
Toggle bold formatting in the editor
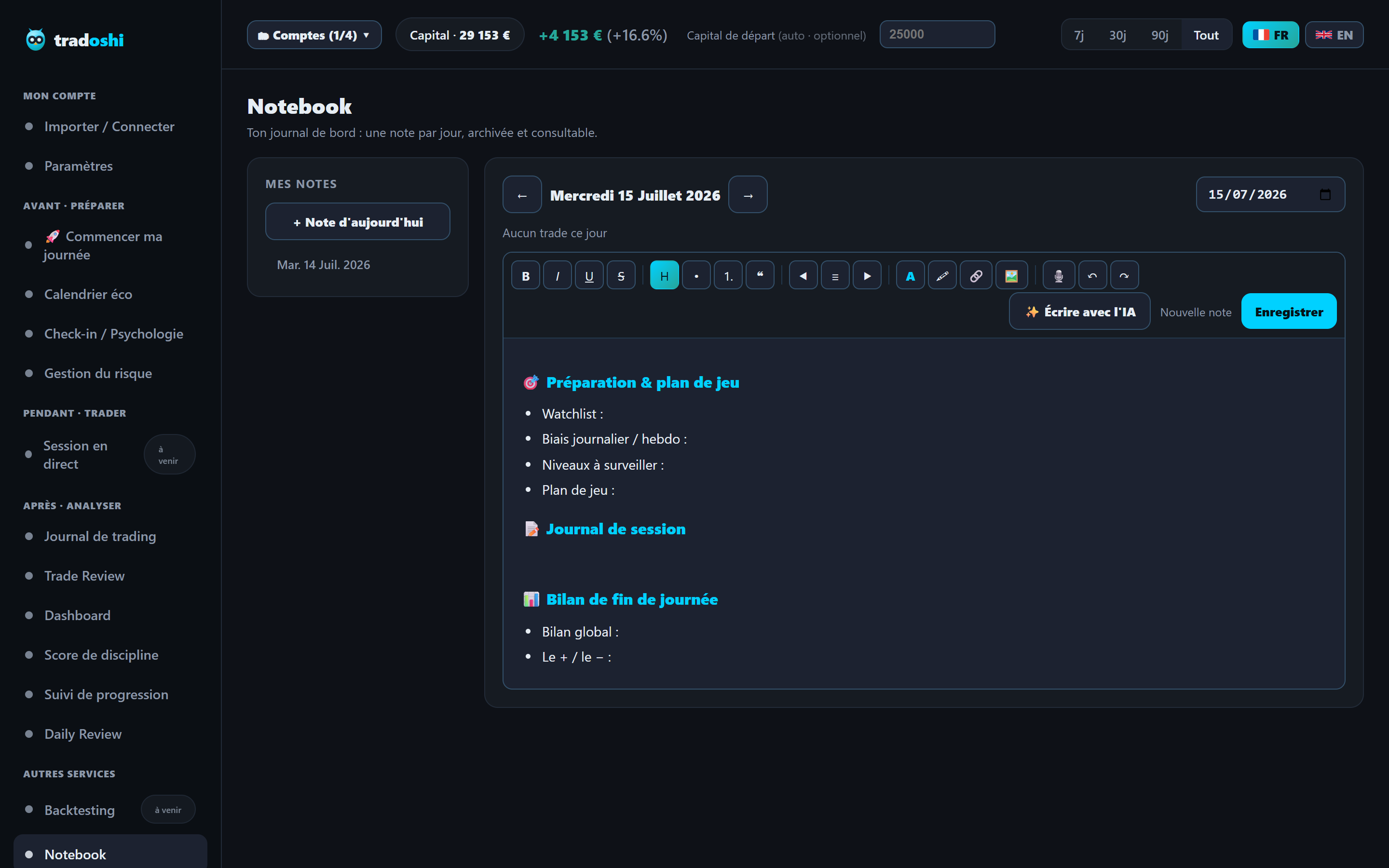pos(525,275)
